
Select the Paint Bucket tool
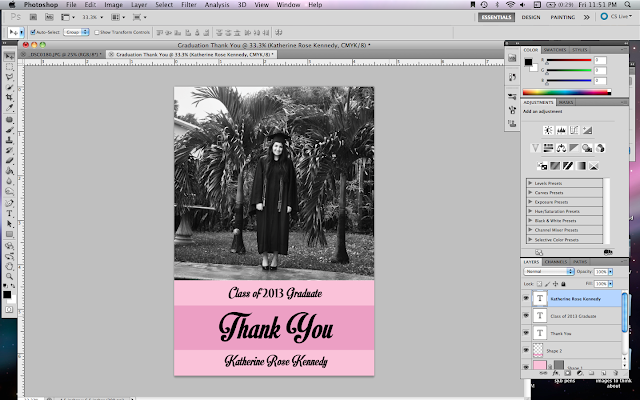[x=9, y=171]
